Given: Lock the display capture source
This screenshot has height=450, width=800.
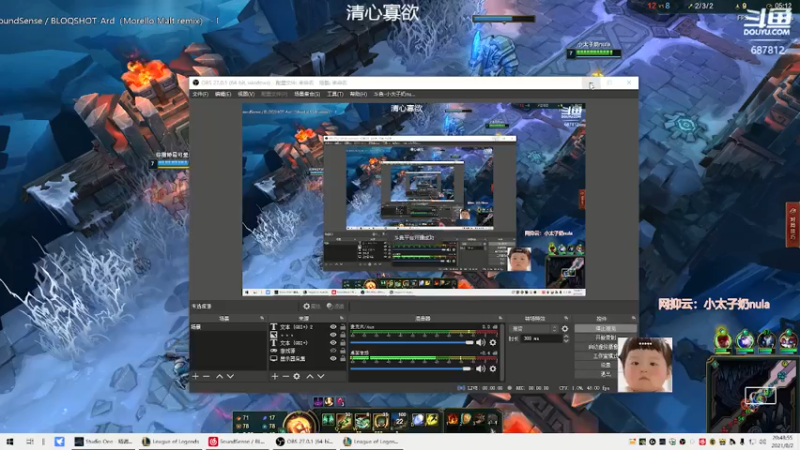Looking at the screenshot, I should pos(343,359).
